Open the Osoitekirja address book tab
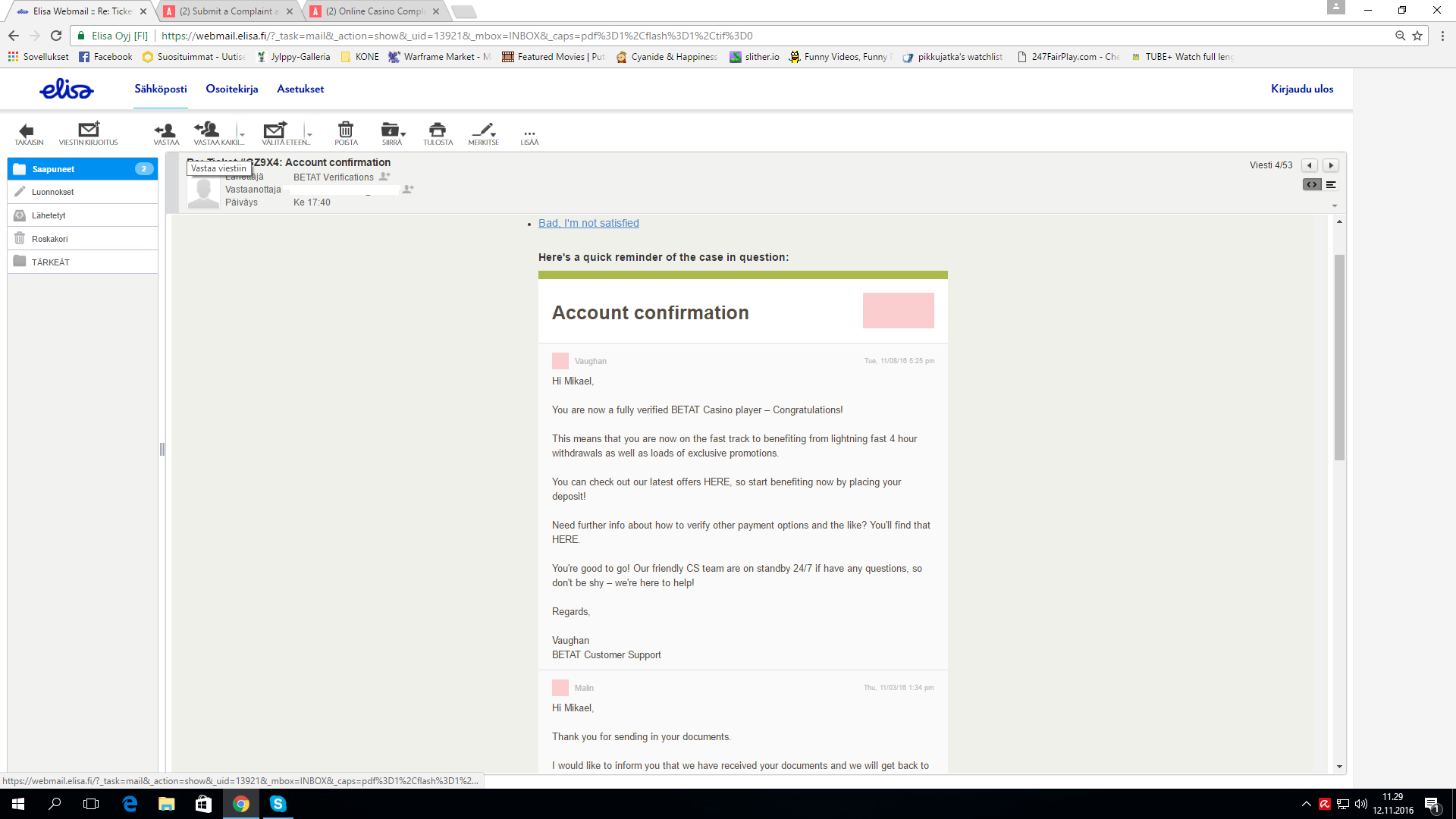 232,89
